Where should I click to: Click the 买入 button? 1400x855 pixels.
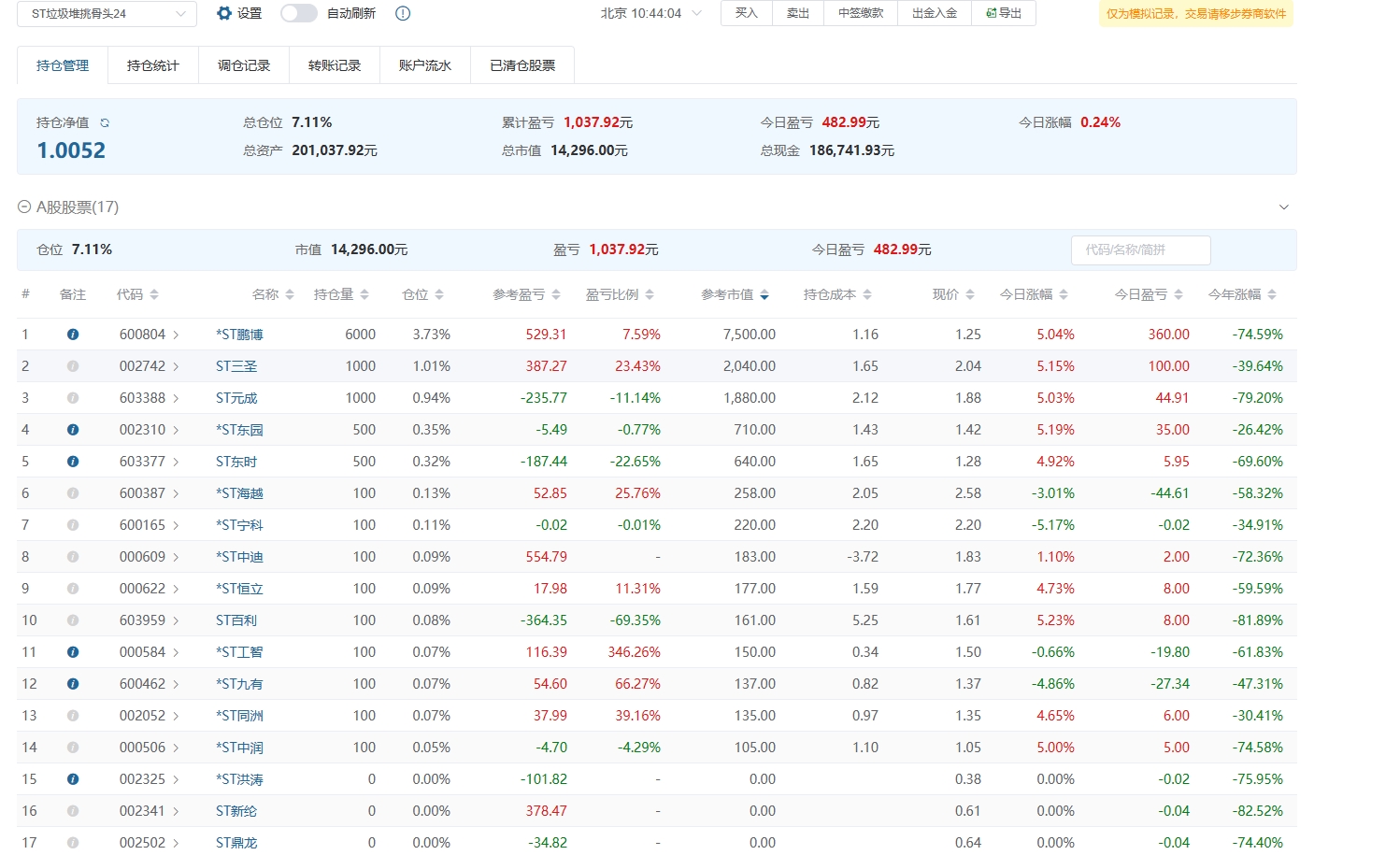pyautogui.click(x=747, y=13)
